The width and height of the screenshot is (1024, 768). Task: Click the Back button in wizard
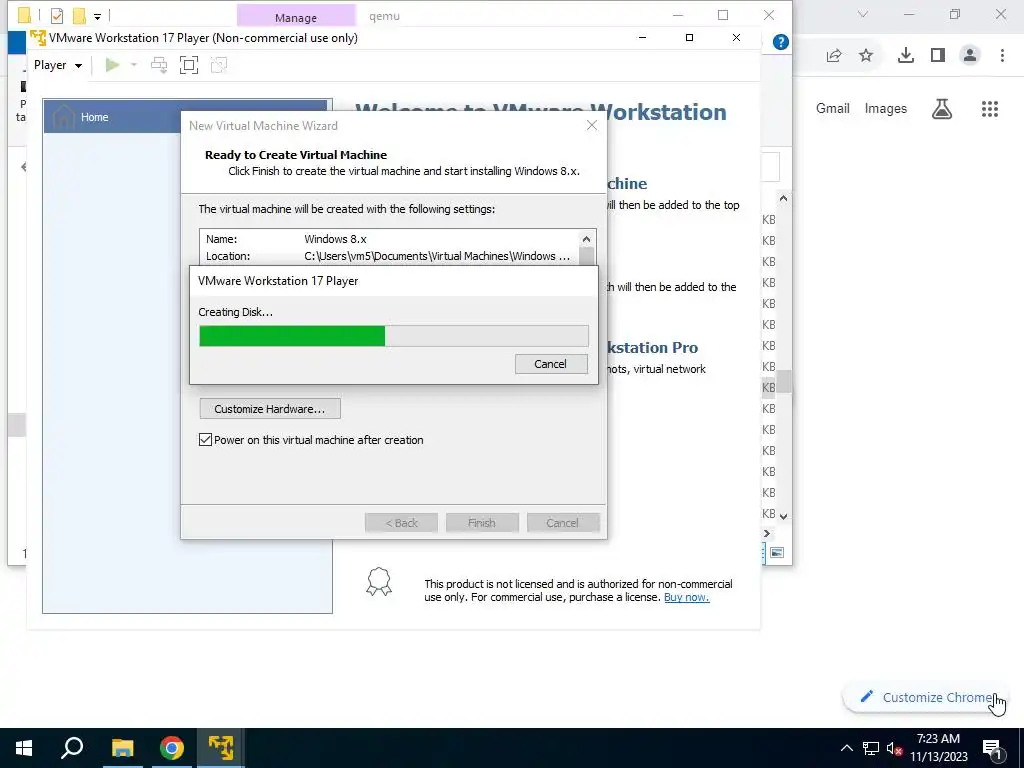tap(401, 522)
